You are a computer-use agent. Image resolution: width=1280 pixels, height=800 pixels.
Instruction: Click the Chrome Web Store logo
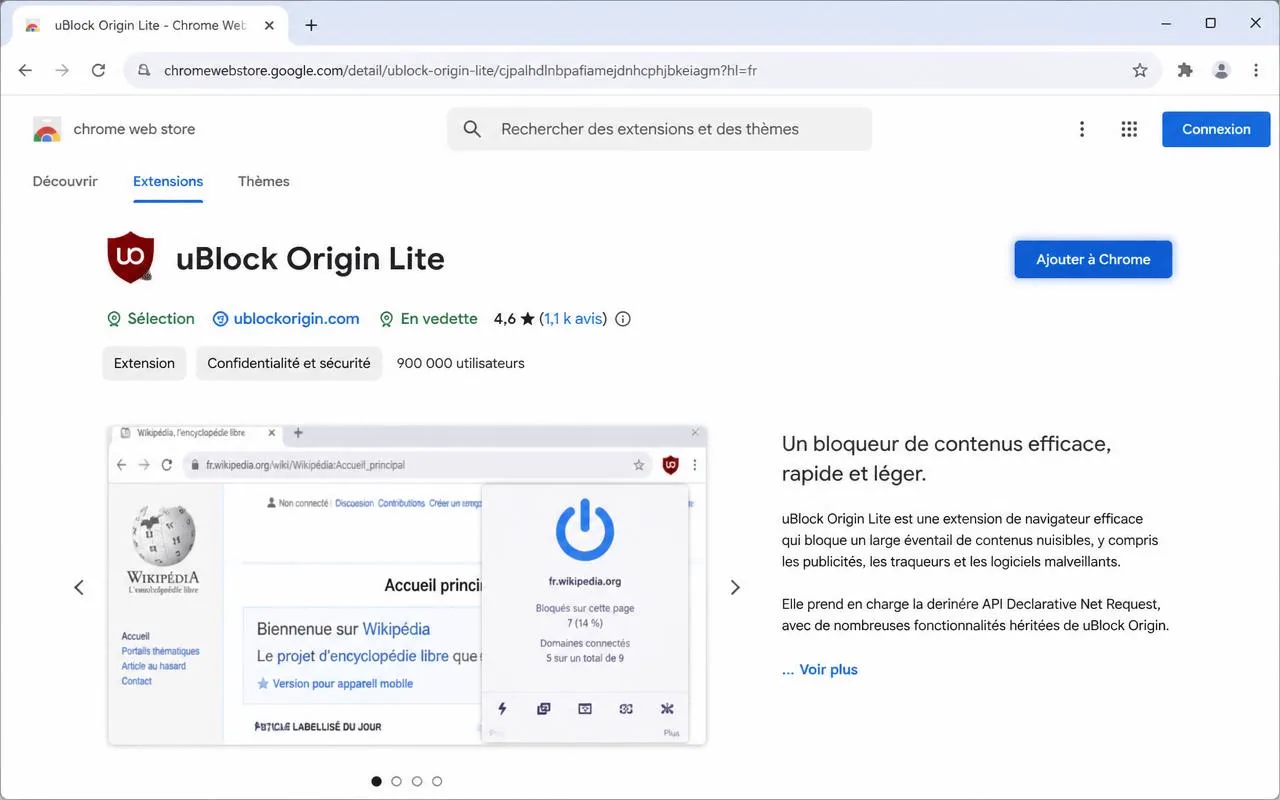[x=47, y=129]
